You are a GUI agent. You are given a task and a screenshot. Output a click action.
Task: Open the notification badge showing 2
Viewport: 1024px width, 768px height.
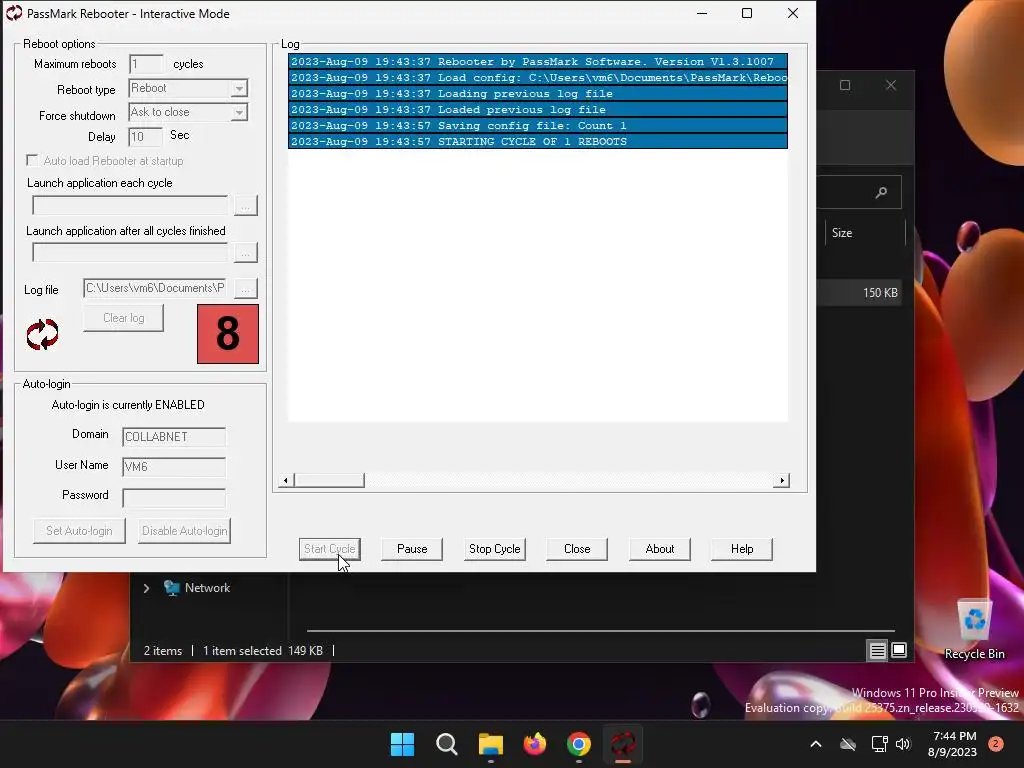coord(996,744)
